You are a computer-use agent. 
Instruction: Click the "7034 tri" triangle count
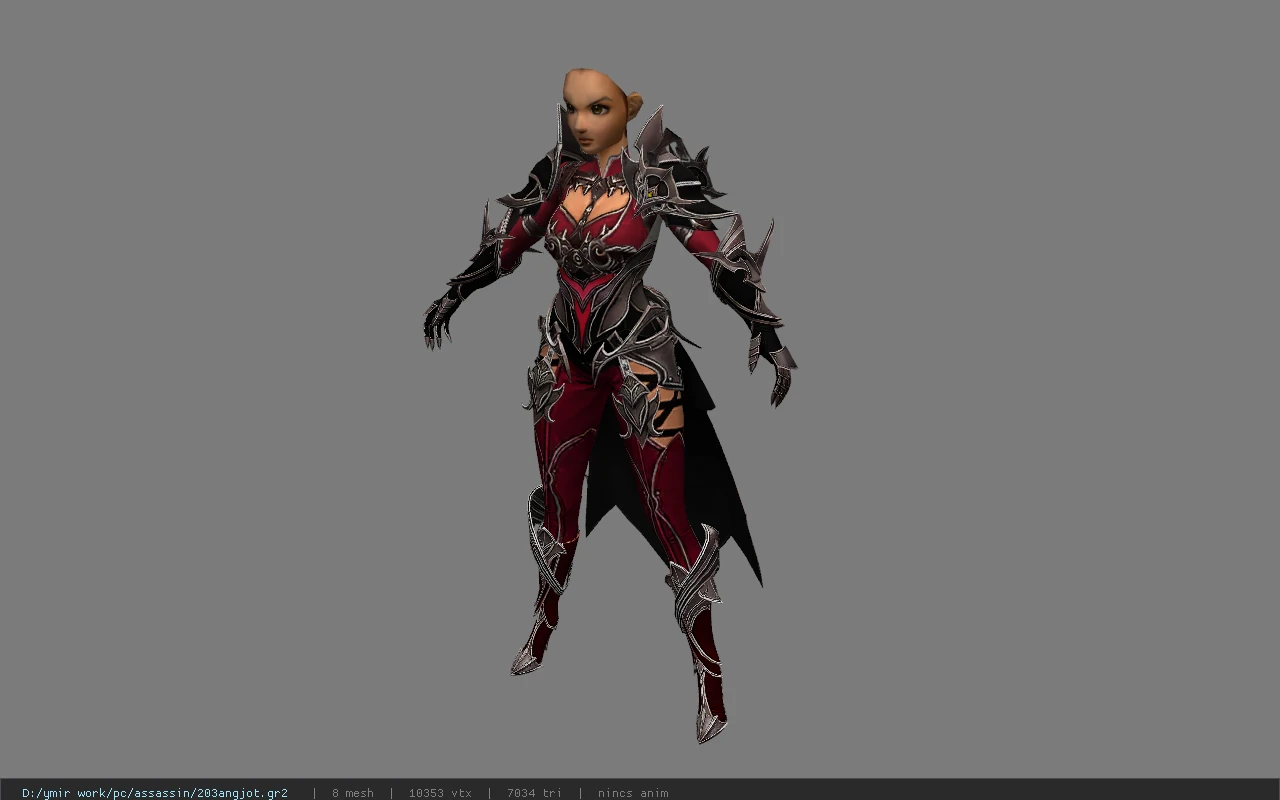coord(534,793)
